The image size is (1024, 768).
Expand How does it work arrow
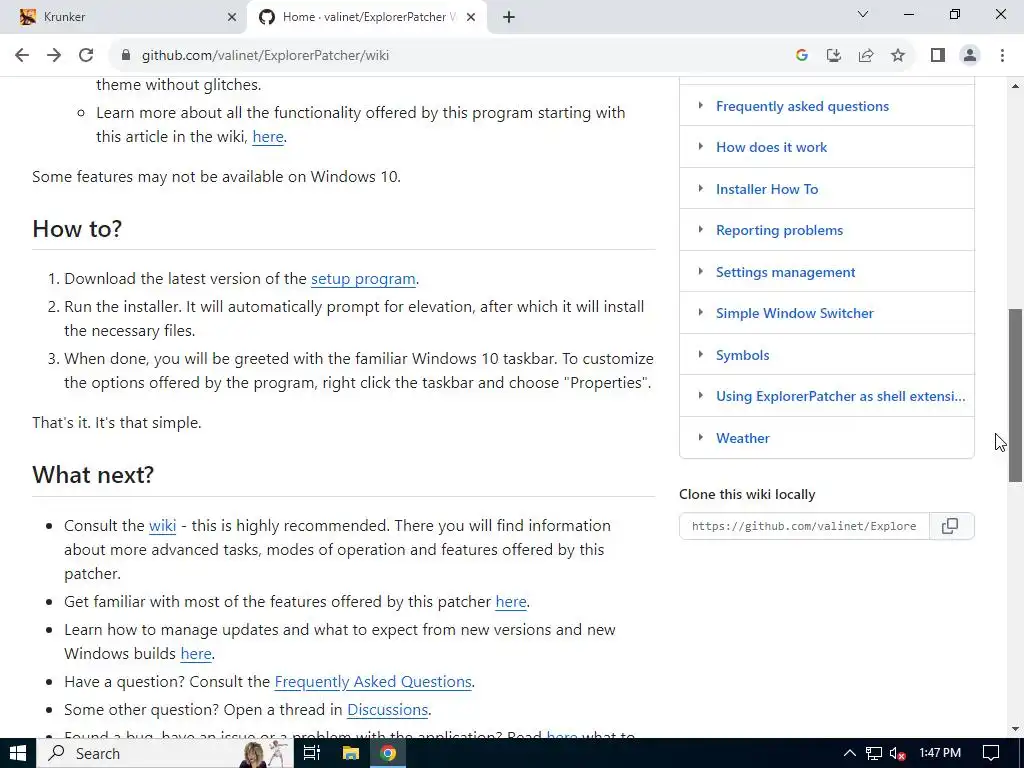[701, 147]
